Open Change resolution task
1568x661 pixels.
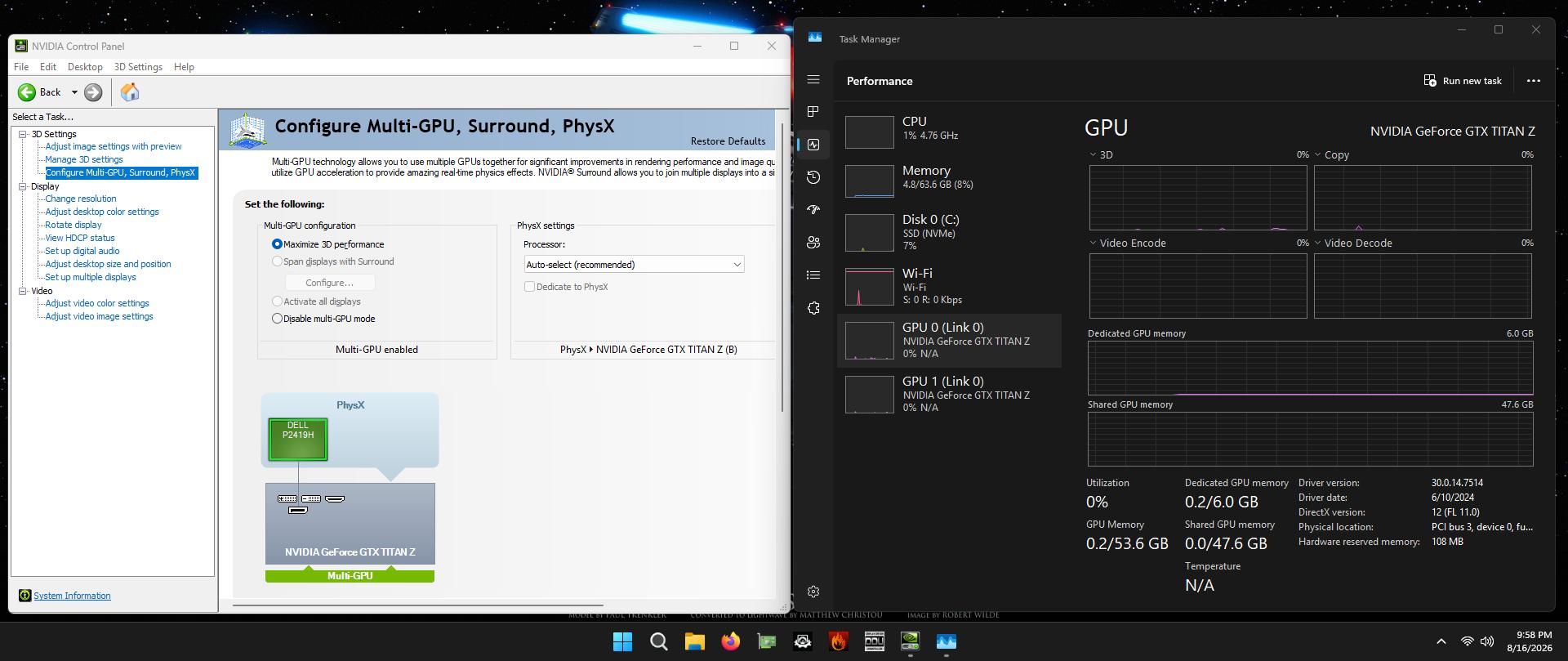pyautogui.click(x=81, y=199)
